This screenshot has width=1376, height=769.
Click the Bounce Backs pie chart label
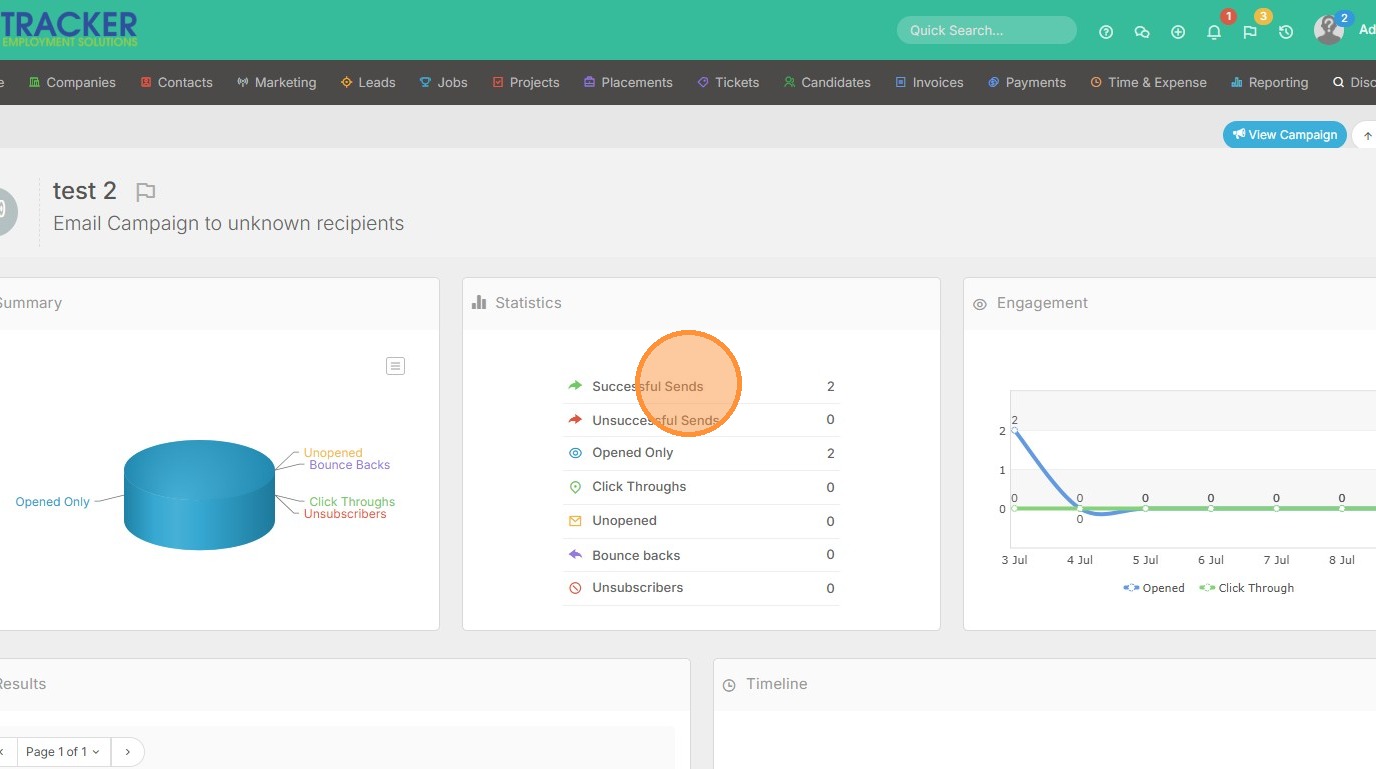pos(350,465)
